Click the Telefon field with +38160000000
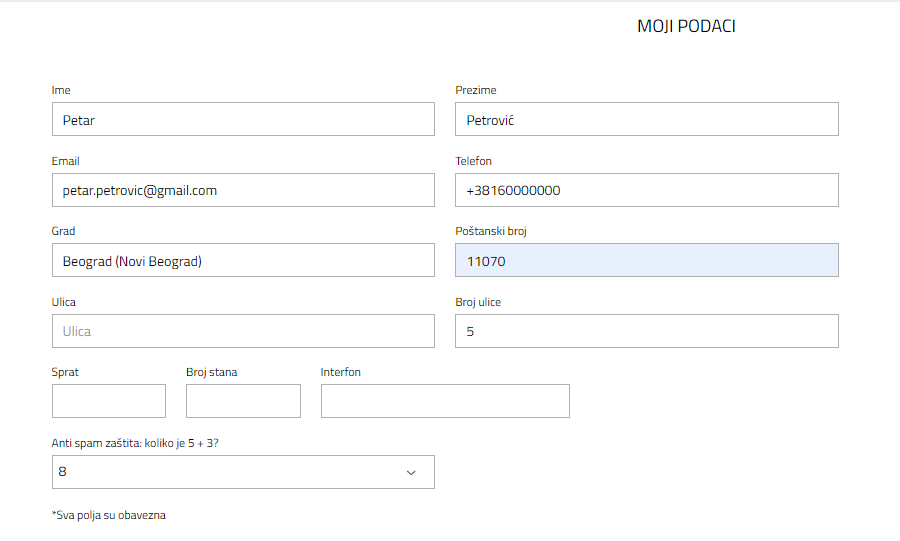The image size is (900, 541). (x=647, y=190)
